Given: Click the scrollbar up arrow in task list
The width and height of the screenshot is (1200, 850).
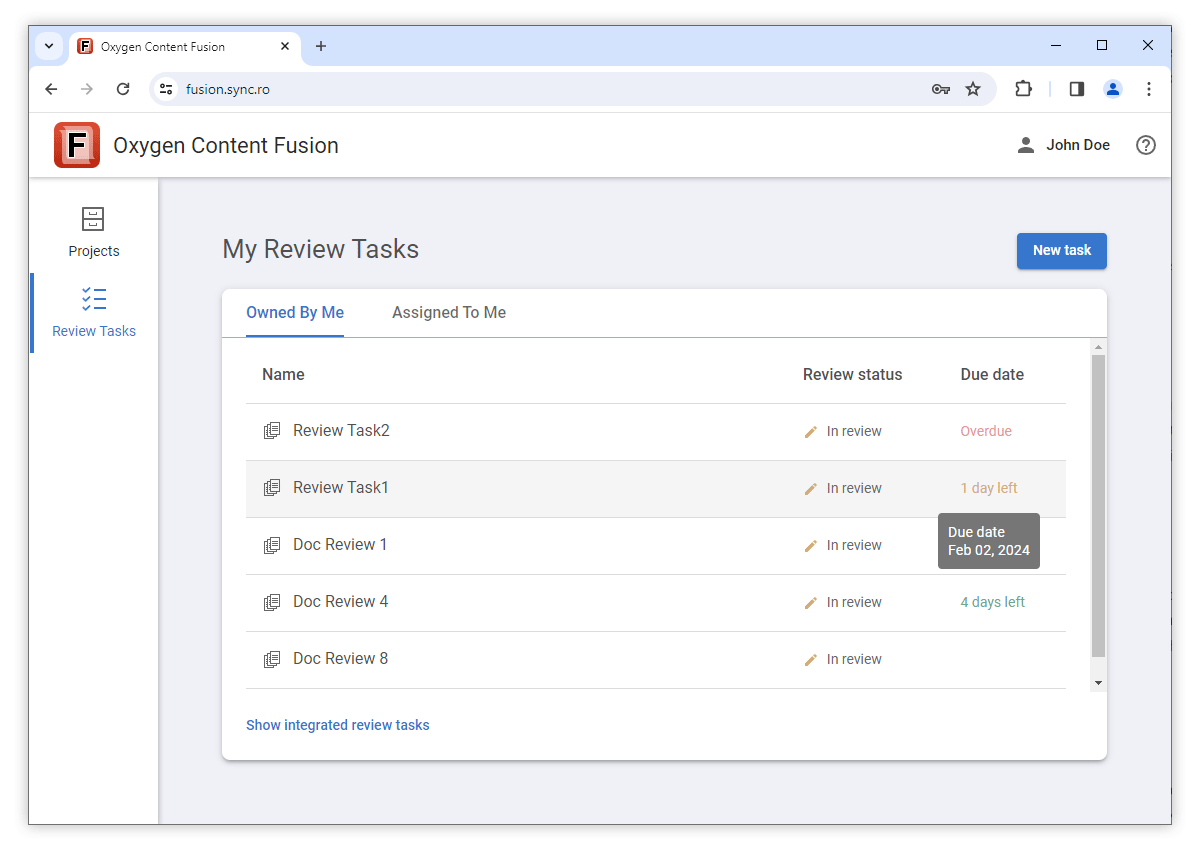Looking at the screenshot, I should click(x=1098, y=347).
